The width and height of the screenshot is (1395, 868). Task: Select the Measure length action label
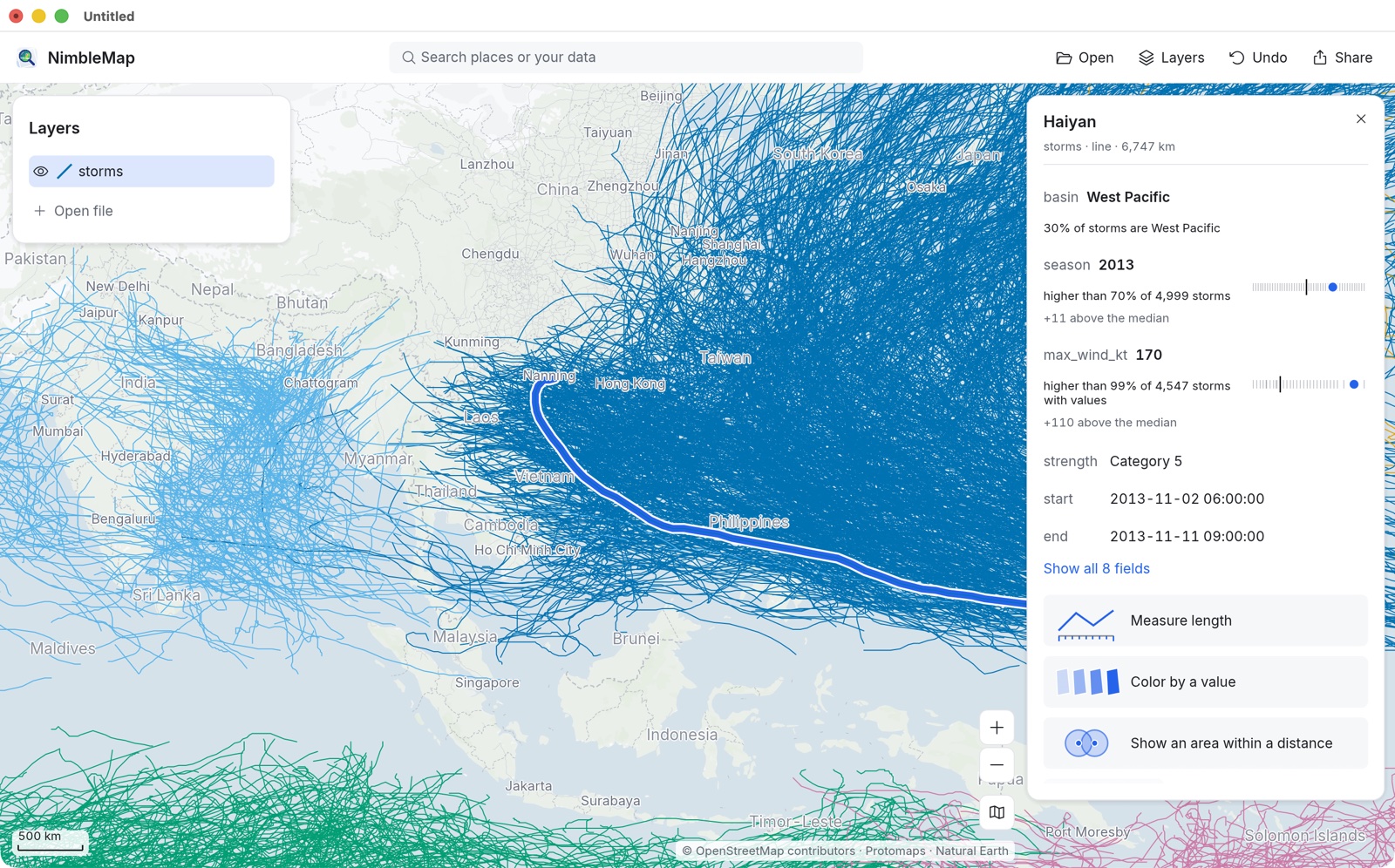pos(1181,620)
